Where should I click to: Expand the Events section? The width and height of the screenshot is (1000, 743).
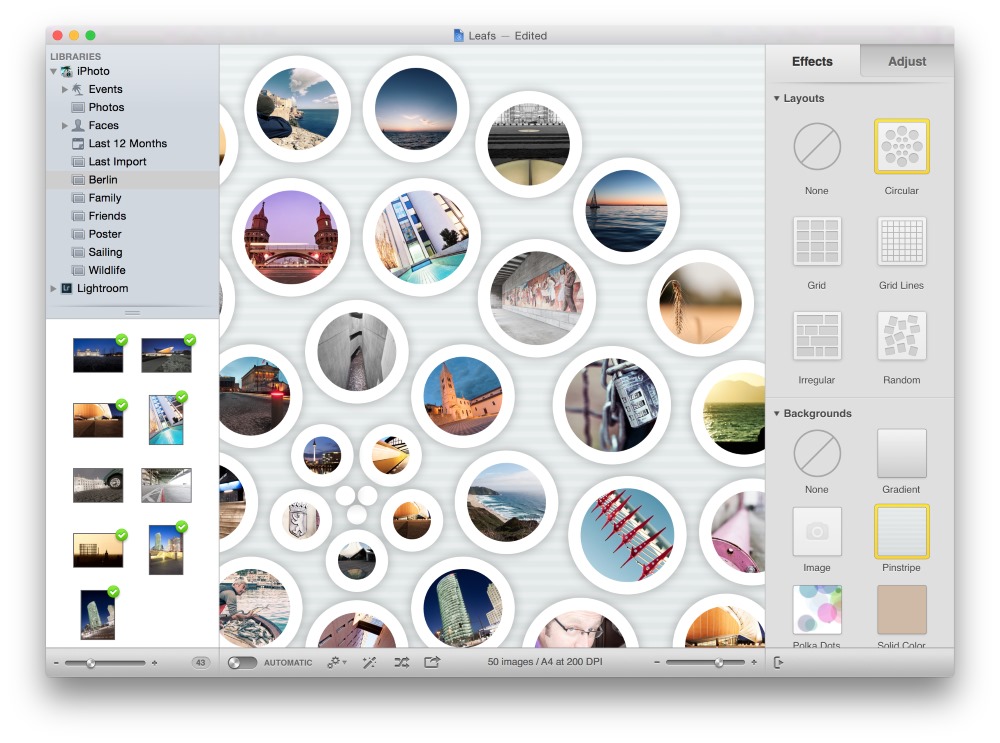[65, 89]
